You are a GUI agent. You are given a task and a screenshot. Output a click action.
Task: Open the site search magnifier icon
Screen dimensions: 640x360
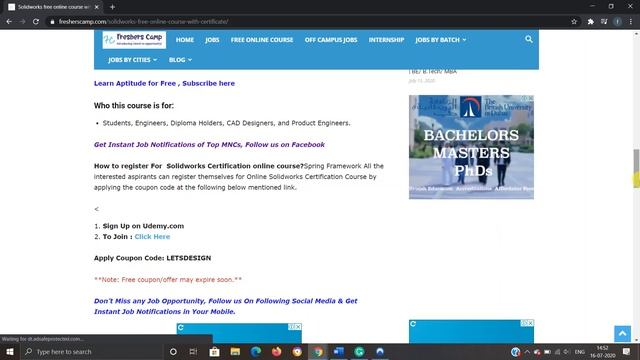coord(529,39)
